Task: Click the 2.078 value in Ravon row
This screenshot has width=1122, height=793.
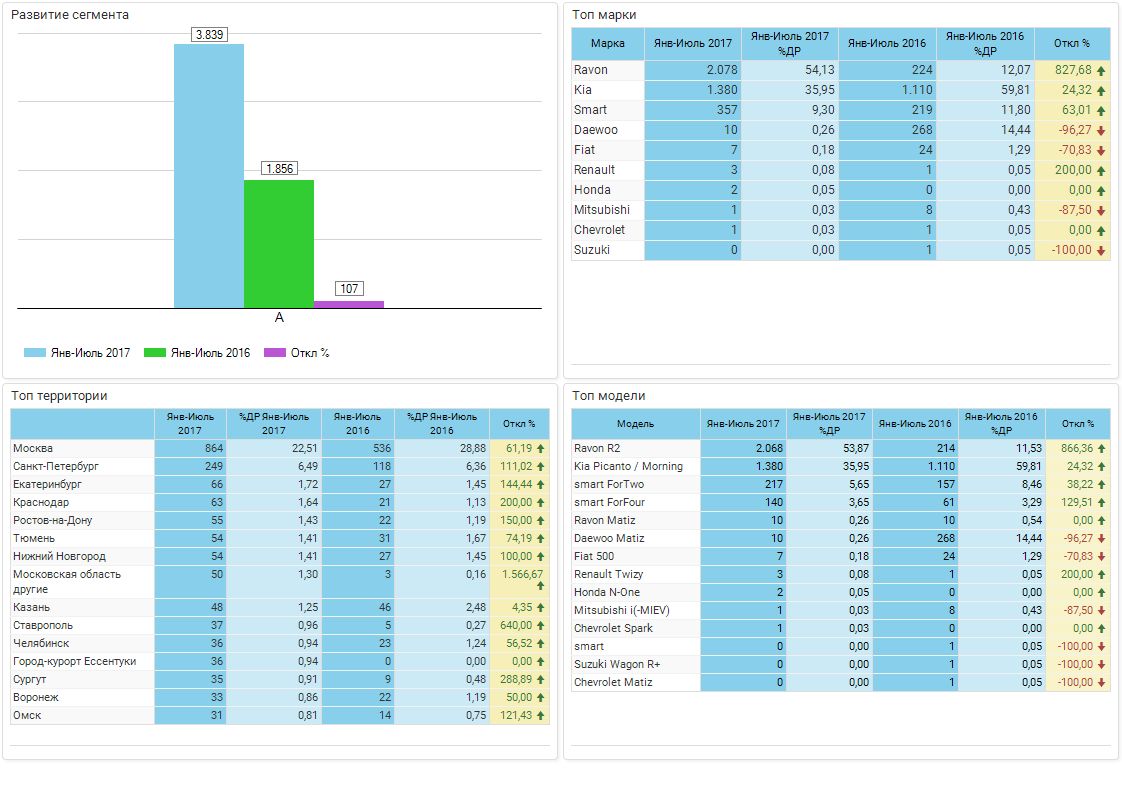Action: 722,70
